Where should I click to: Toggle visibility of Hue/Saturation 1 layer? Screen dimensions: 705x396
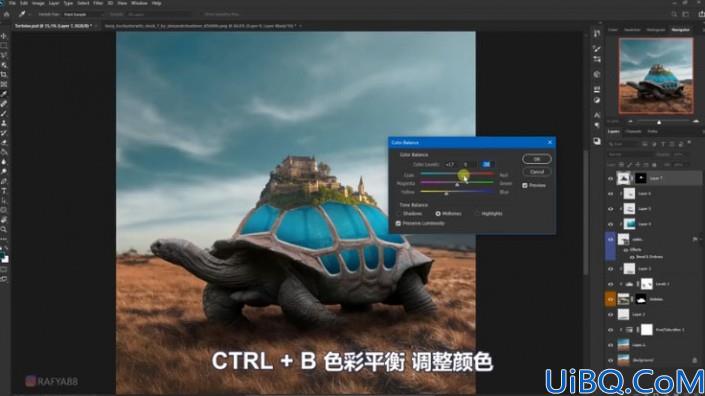pos(610,330)
